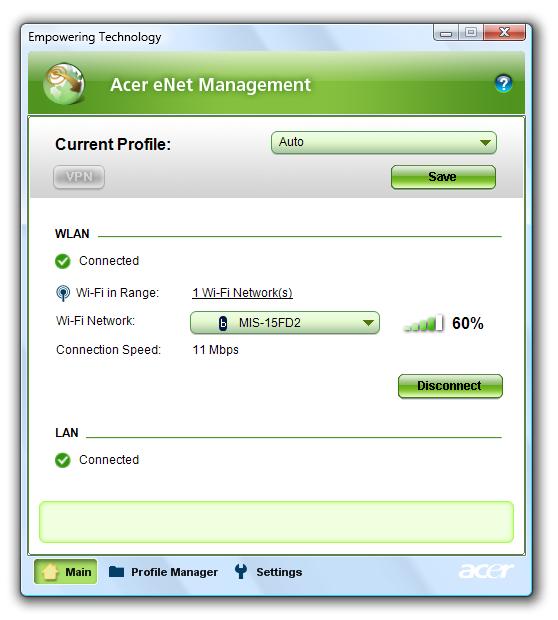Screen dimensions: 558x620
Task: Click the Profile Manager folder icon
Action: (116, 571)
